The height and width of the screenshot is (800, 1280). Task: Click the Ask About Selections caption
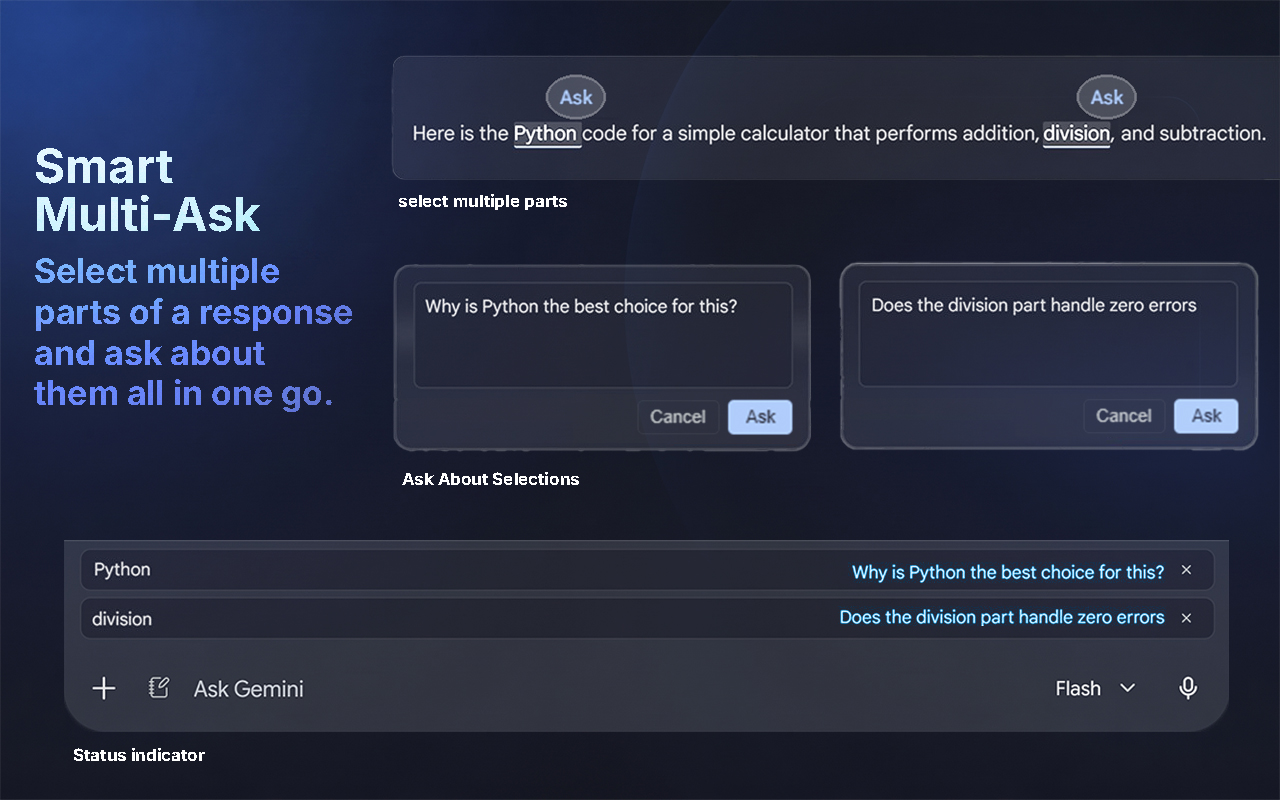pos(491,479)
